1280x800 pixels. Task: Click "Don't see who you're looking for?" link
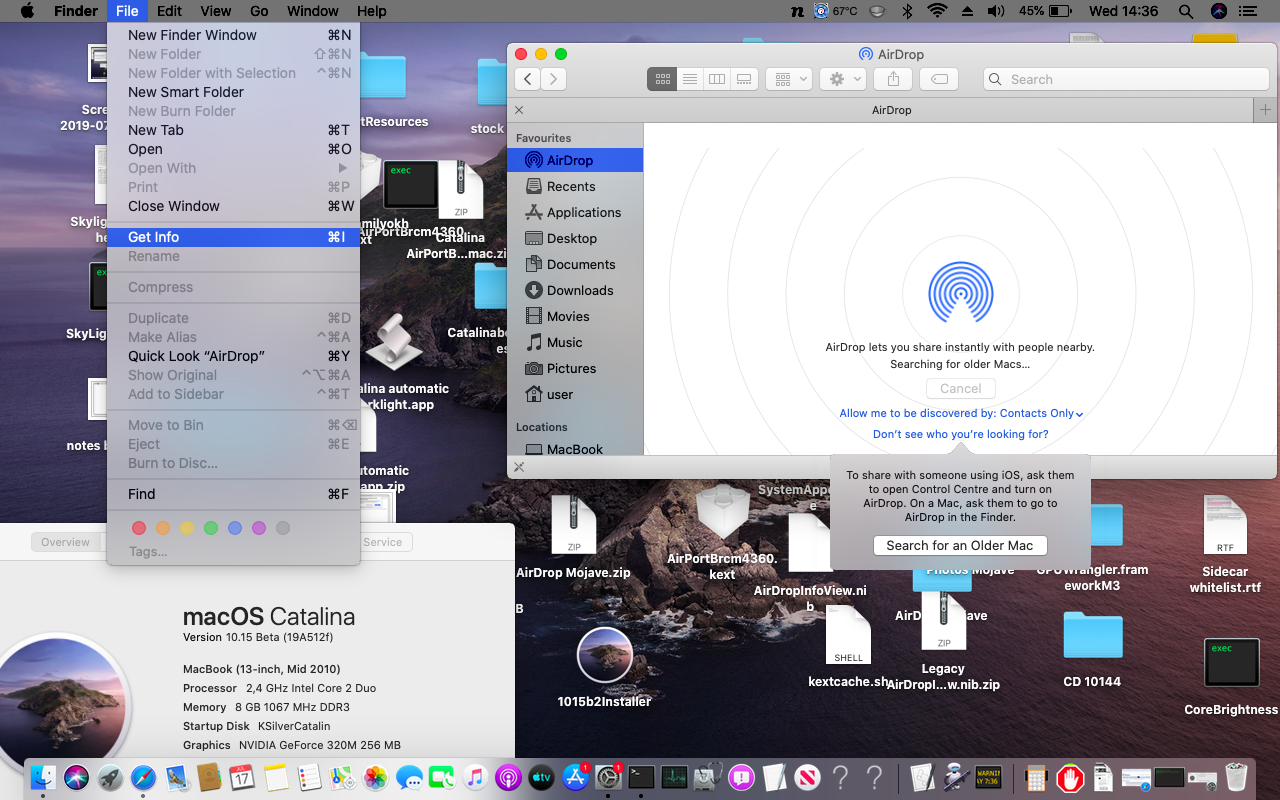(960, 434)
